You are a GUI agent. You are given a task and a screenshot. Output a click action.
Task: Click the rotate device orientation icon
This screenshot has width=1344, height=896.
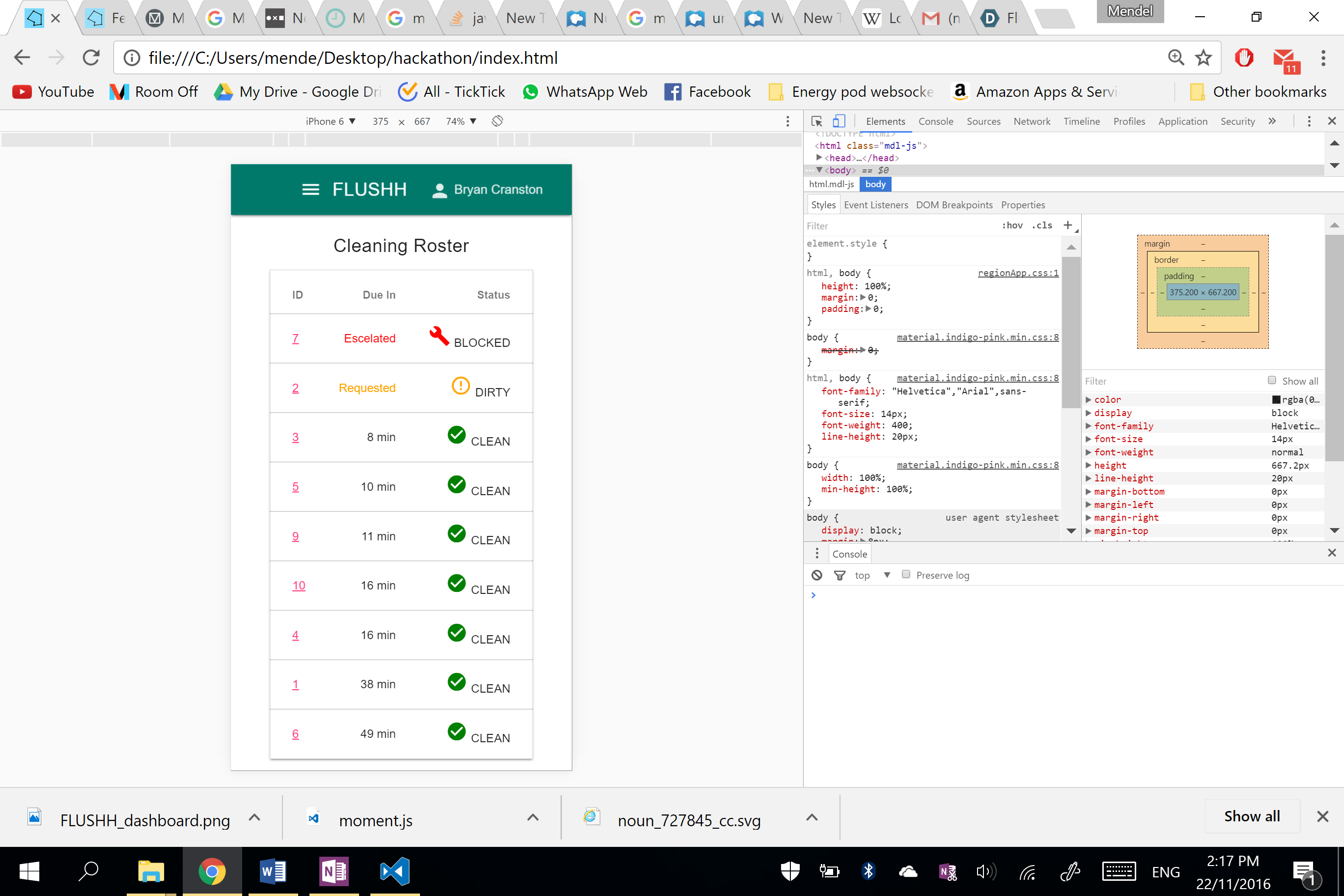coord(497,121)
